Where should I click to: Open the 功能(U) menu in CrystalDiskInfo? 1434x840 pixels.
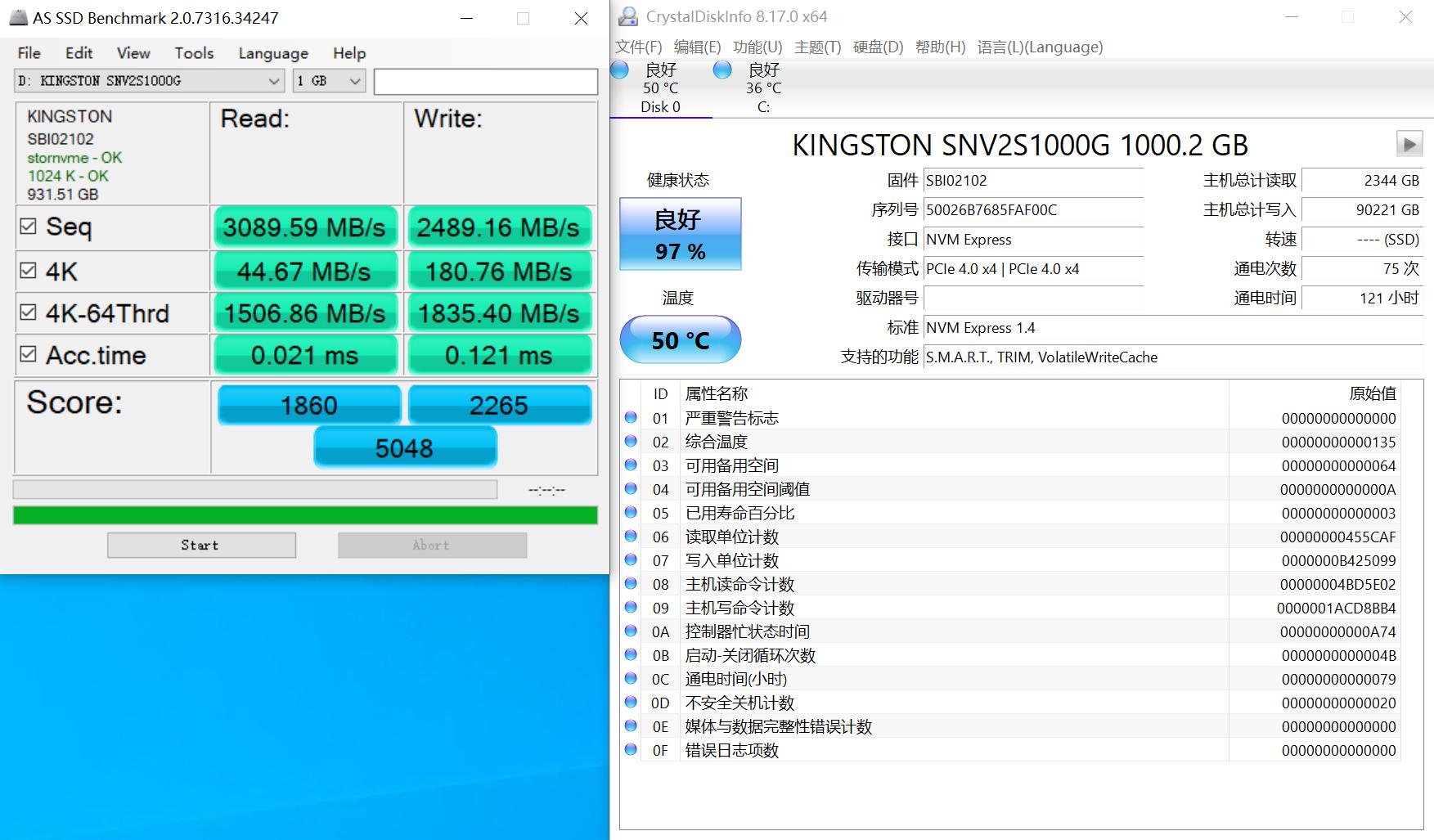tap(757, 47)
